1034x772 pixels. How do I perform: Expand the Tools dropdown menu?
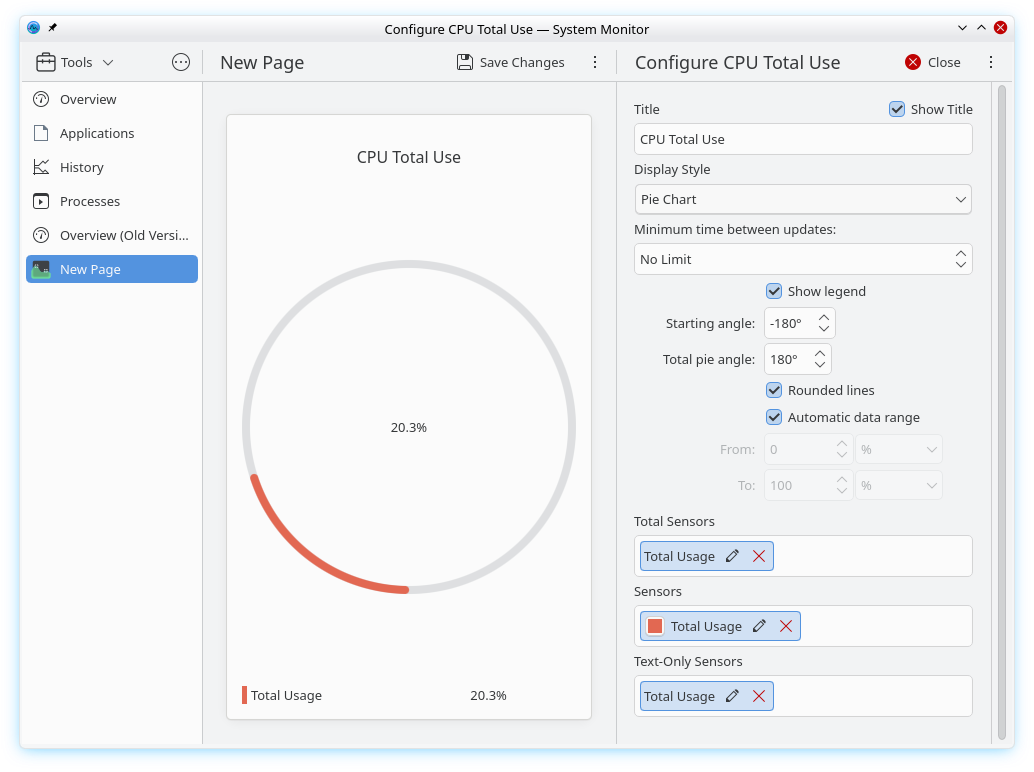pyautogui.click(x=76, y=62)
